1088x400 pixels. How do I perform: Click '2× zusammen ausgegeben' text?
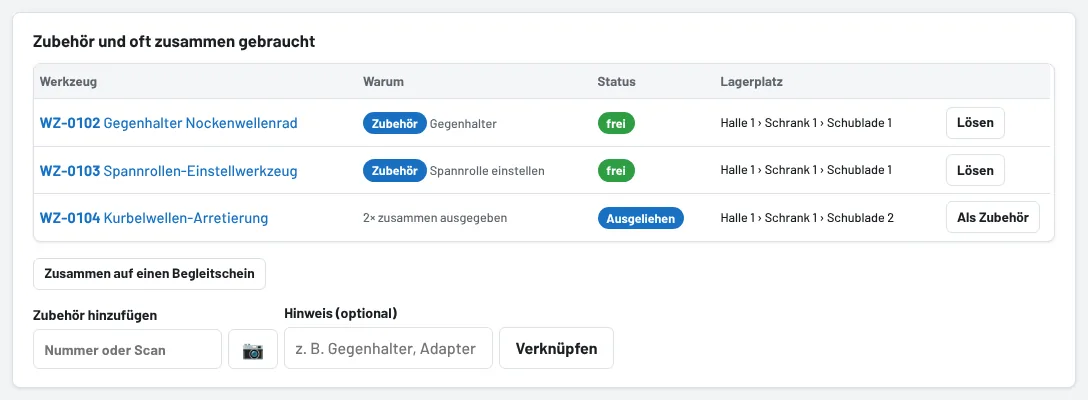[x=435, y=218]
